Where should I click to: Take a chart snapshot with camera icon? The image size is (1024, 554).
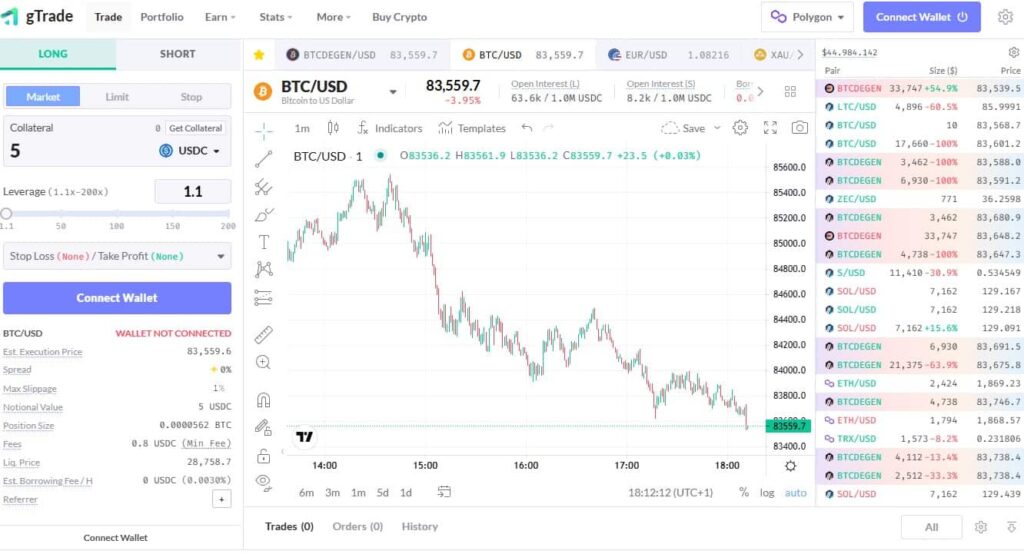799,128
